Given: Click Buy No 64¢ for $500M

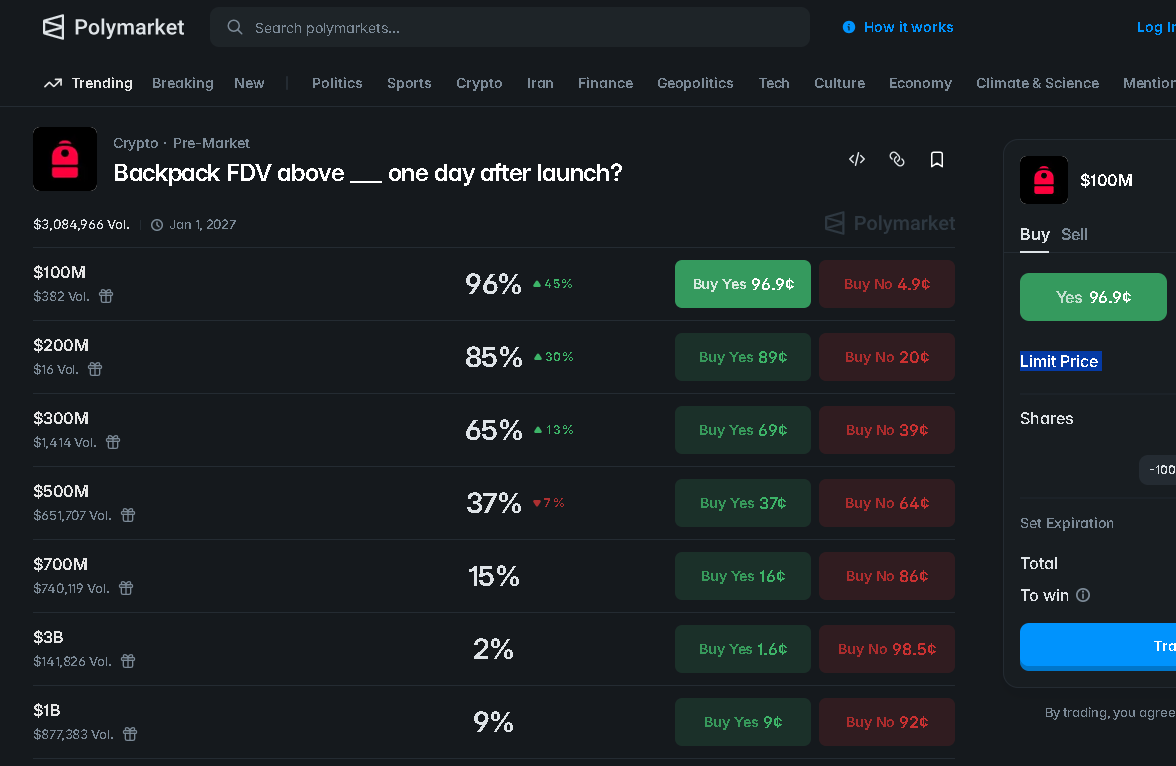Looking at the screenshot, I should (886, 503).
